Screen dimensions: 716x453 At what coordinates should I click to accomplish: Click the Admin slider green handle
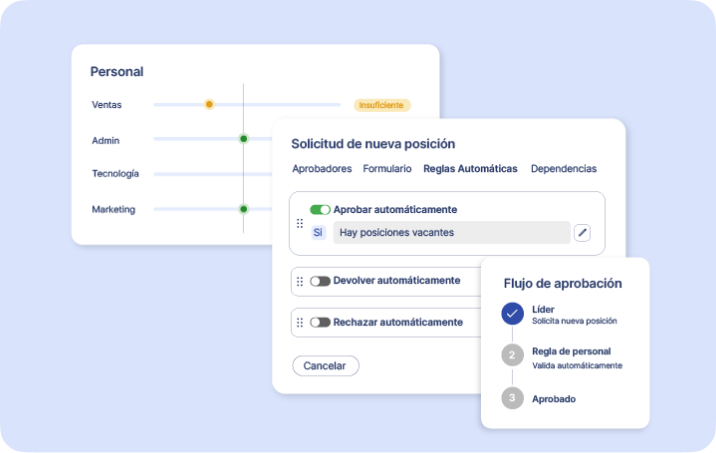244,138
